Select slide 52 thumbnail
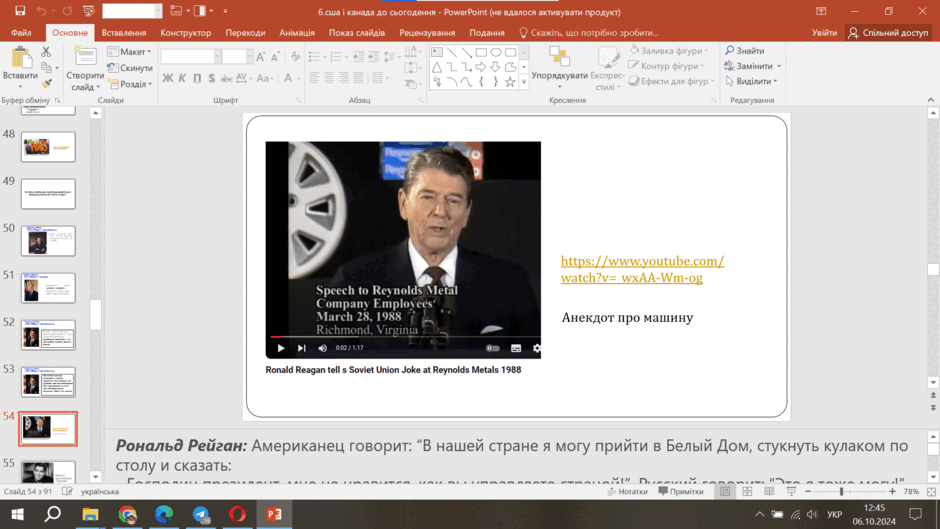Image resolution: width=940 pixels, height=529 pixels. point(48,335)
